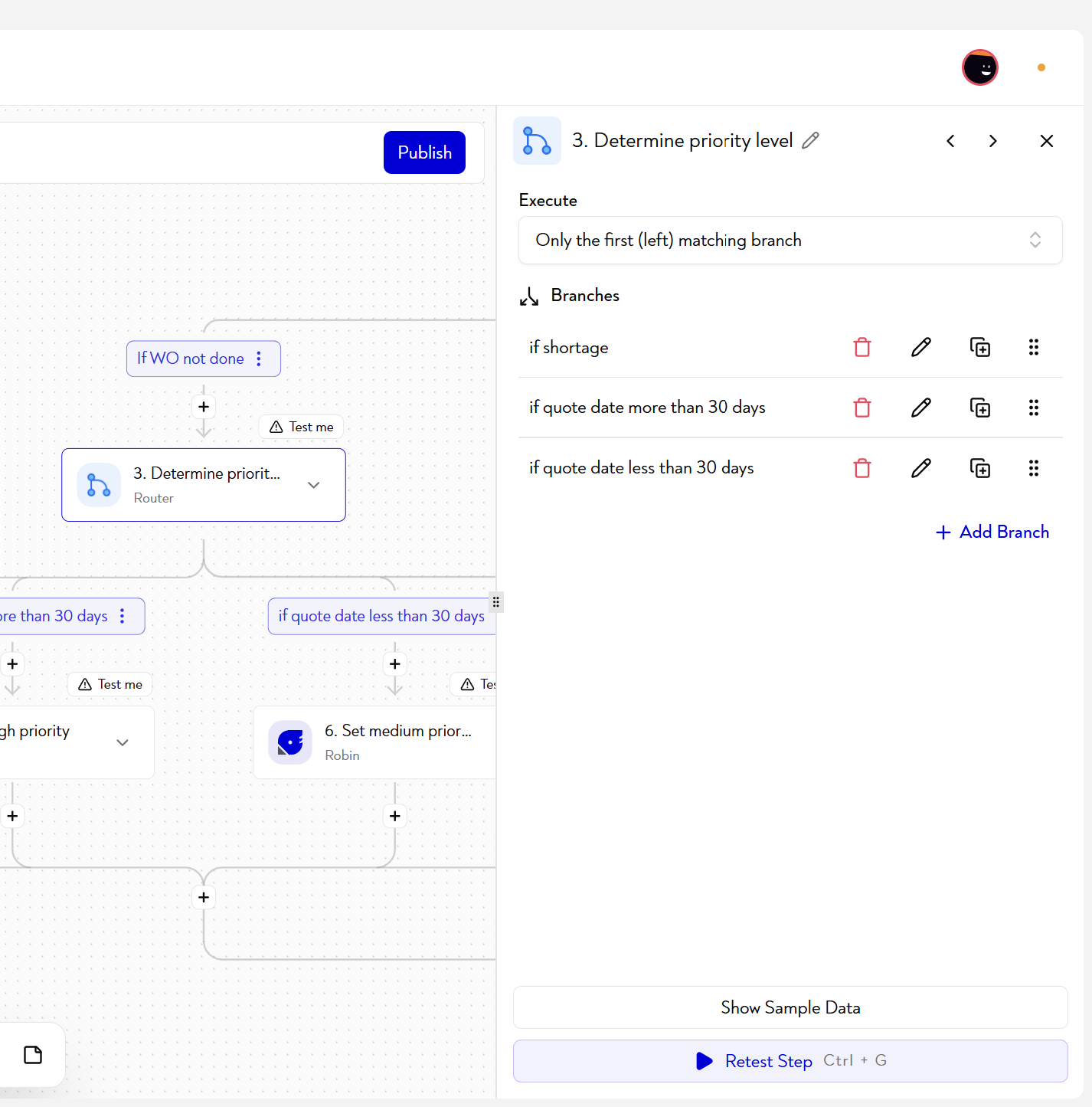Click Show Sample Data button
Image resolution: width=1092 pixels, height=1107 pixels.
click(x=790, y=1007)
